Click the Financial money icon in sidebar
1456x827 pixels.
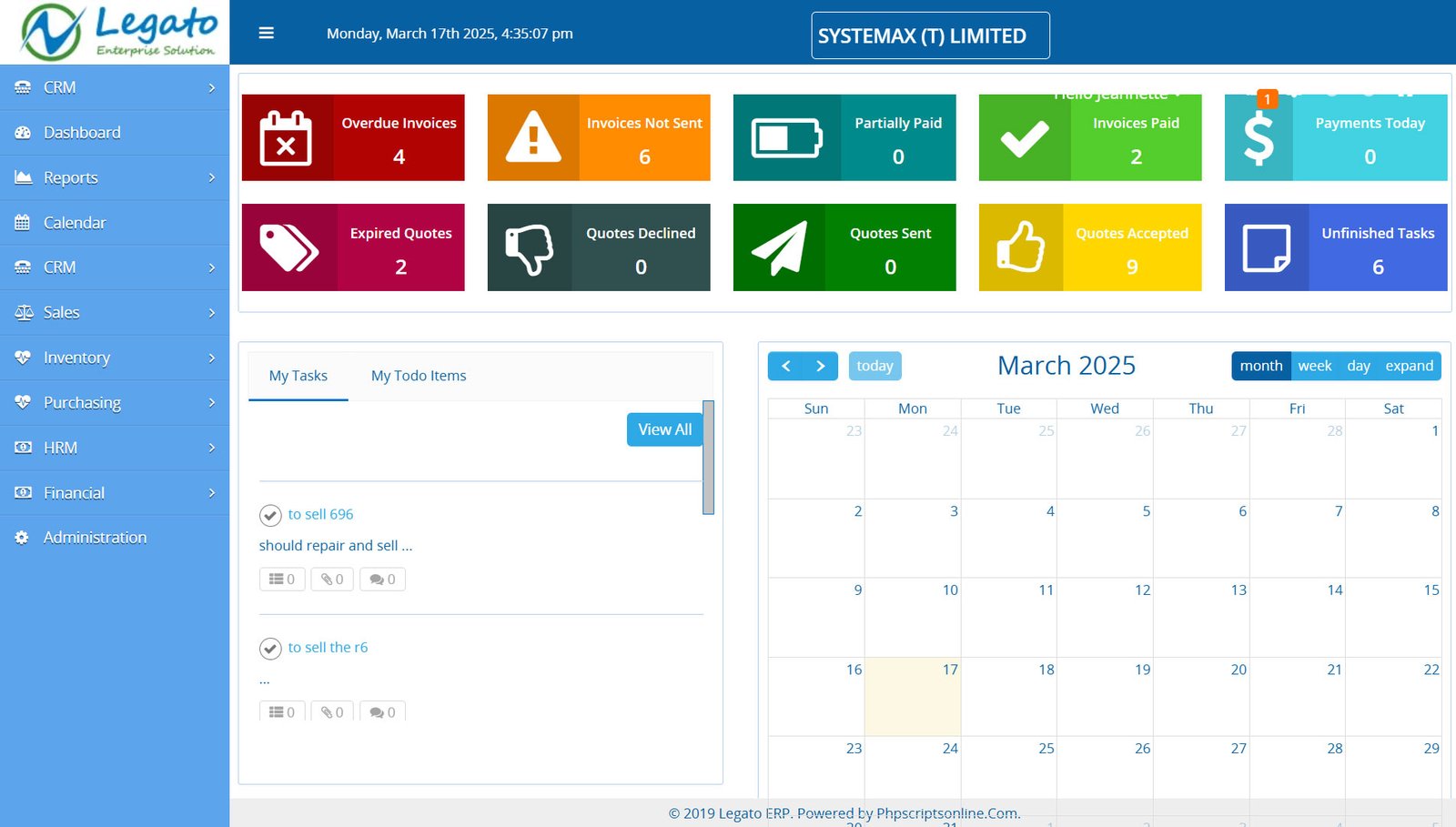pyautogui.click(x=23, y=492)
